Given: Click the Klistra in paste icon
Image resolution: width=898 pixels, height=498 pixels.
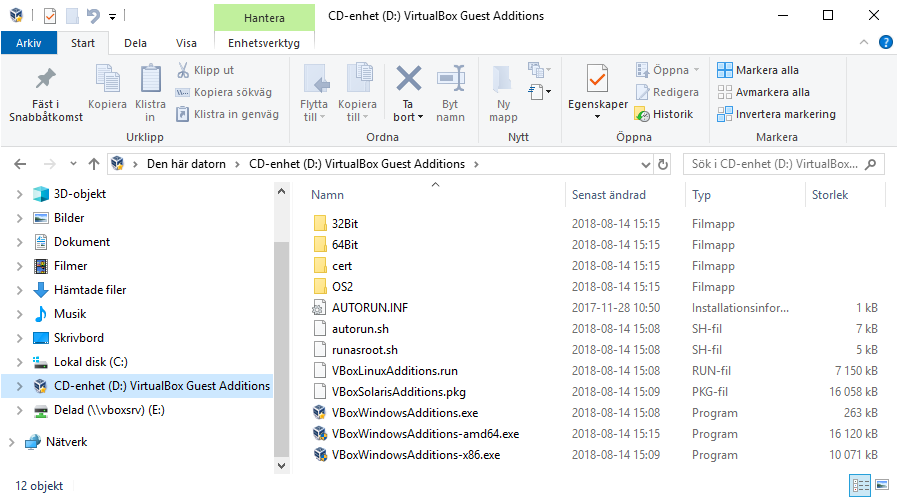Looking at the screenshot, I should 151,78.
